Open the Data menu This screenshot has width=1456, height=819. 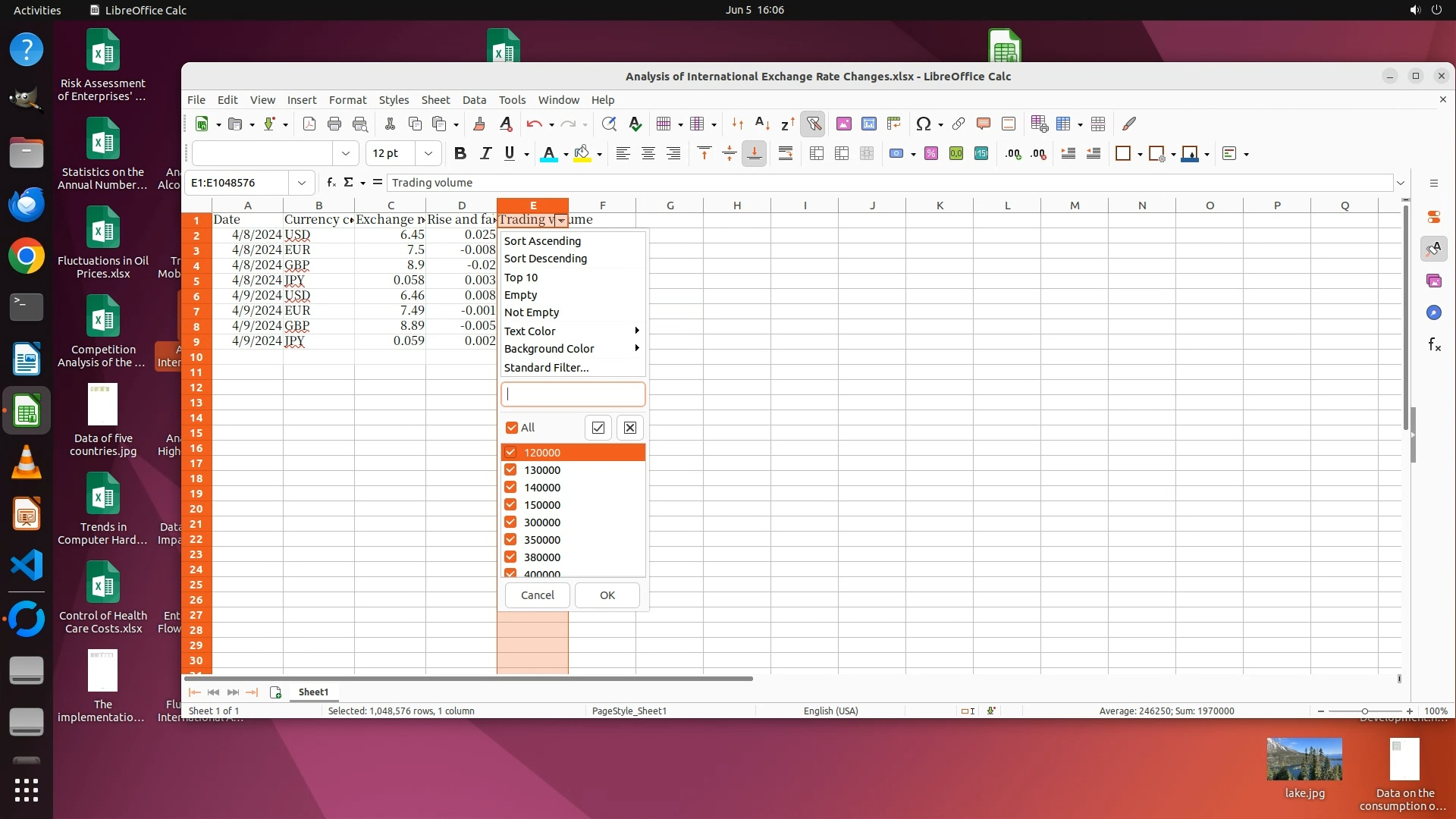point(474,100)
